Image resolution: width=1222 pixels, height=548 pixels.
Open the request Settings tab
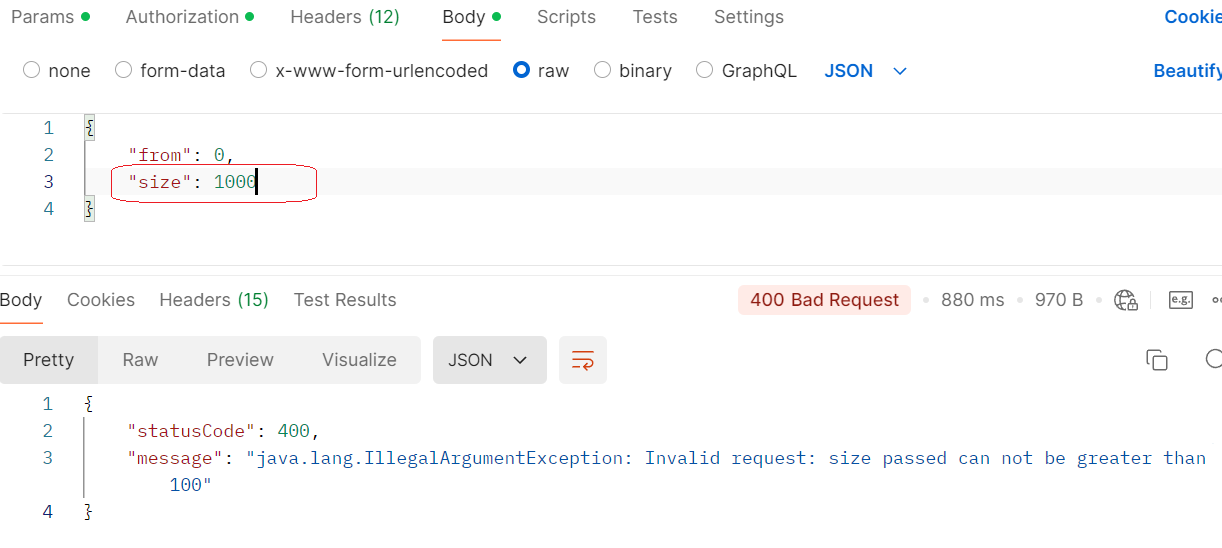tap(749, 17)
